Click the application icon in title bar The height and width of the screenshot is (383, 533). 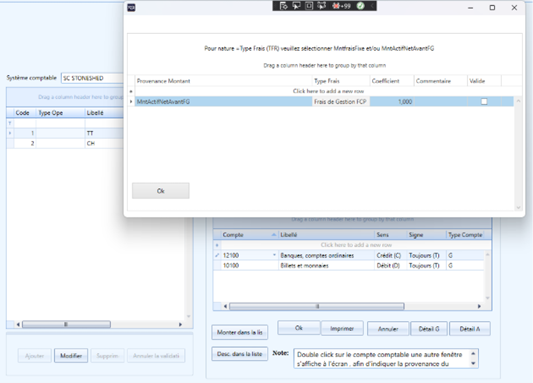point(131,7)
